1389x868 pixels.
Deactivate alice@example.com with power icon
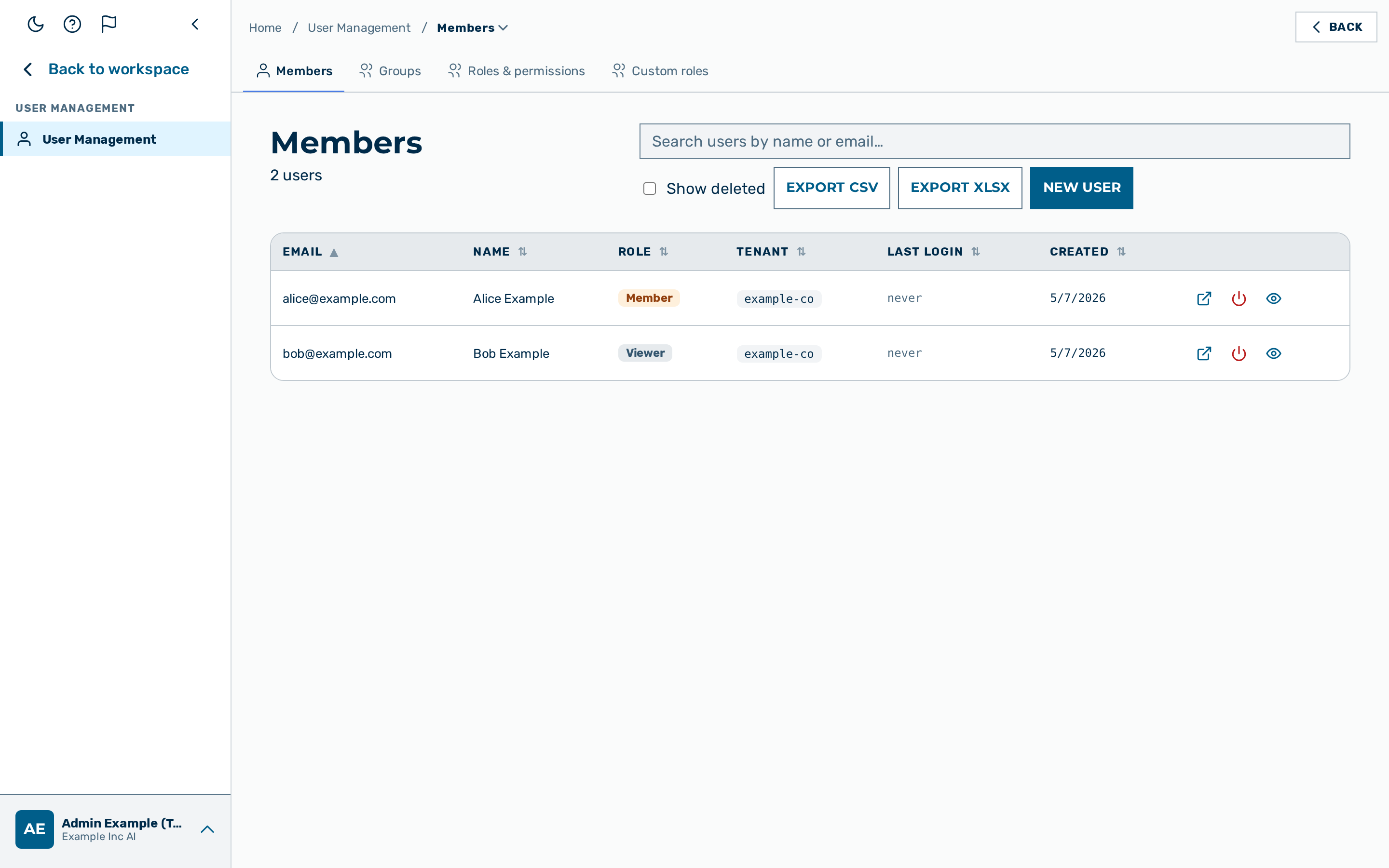click(x=1239, y=298)
